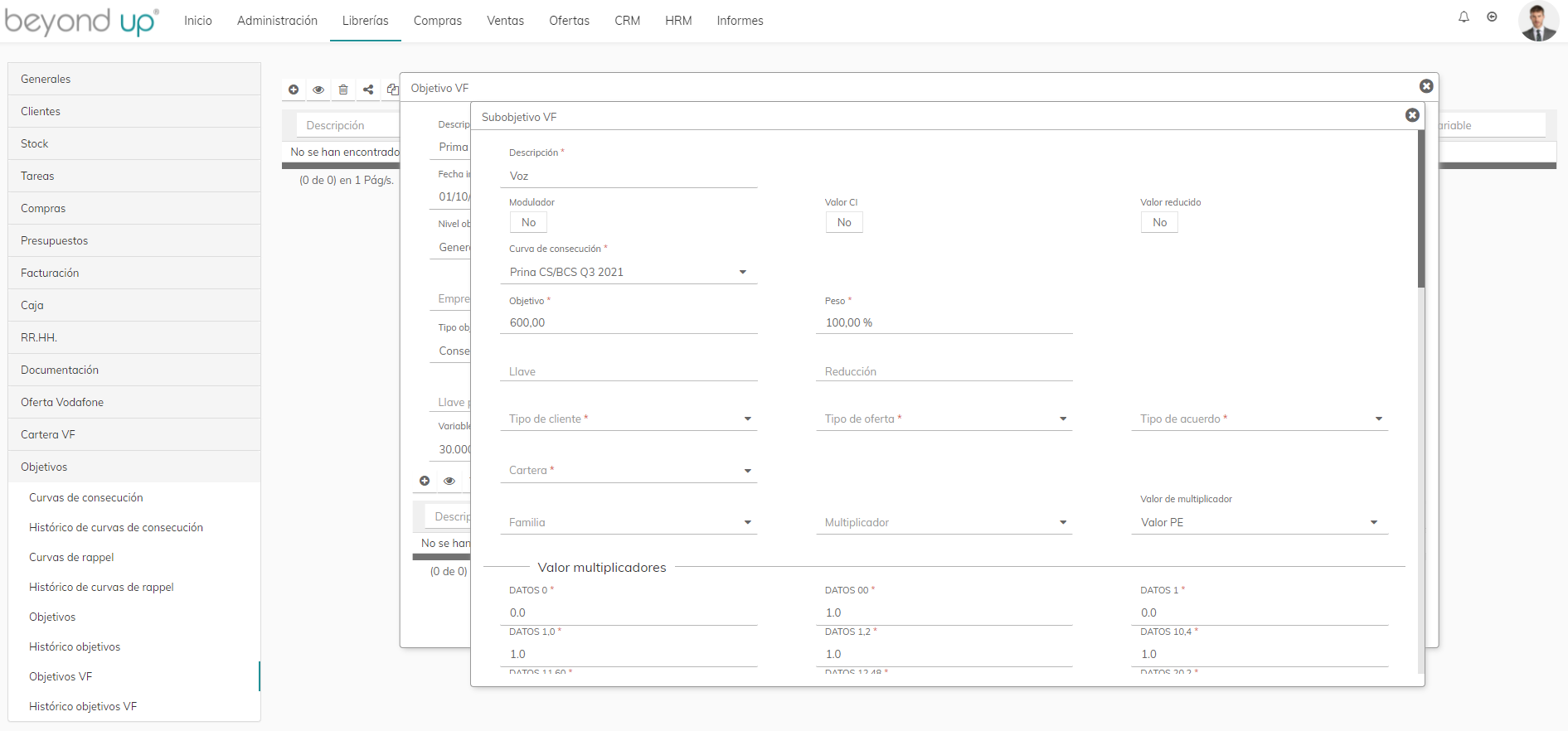Click the Peso field showing 100,00 %
The width and height of the screenshot is (1568, 731).
pos(944,322)
